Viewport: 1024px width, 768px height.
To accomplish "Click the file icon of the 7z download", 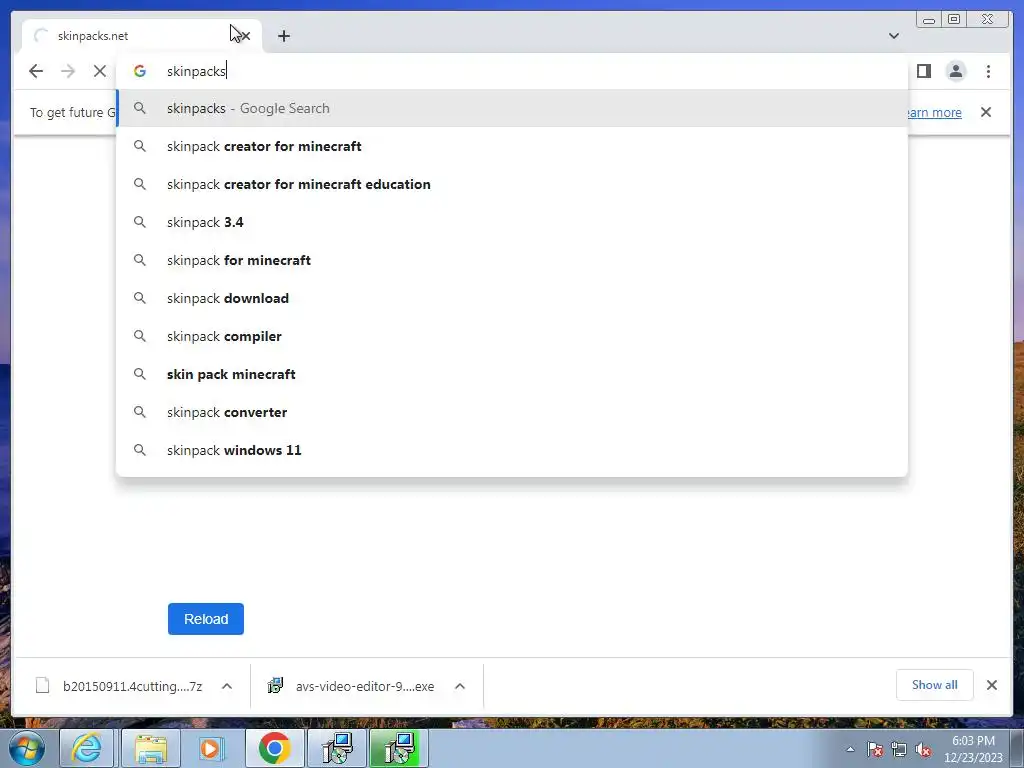I will point(42,686).
